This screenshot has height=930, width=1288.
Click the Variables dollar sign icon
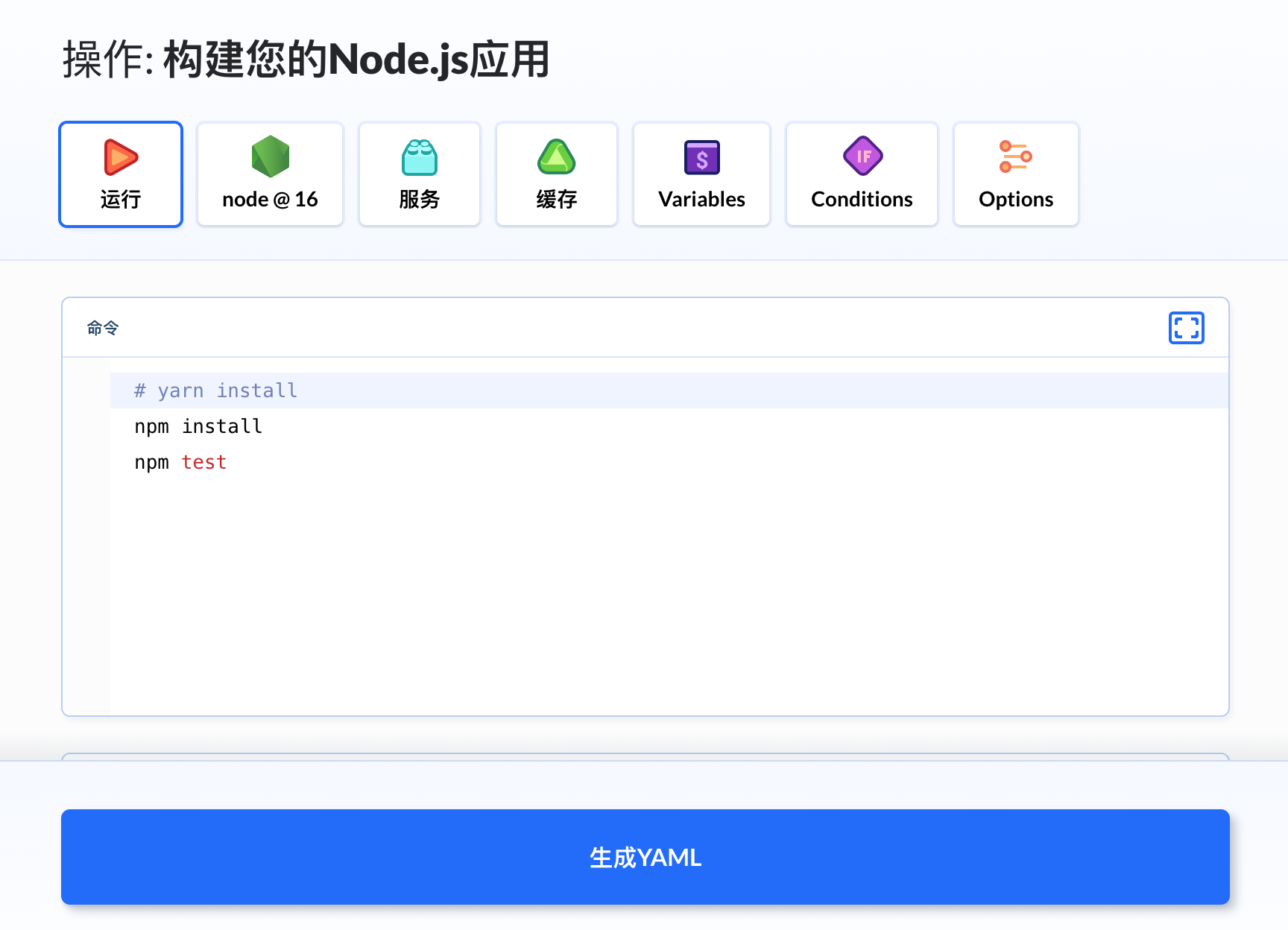click(701, 157)
